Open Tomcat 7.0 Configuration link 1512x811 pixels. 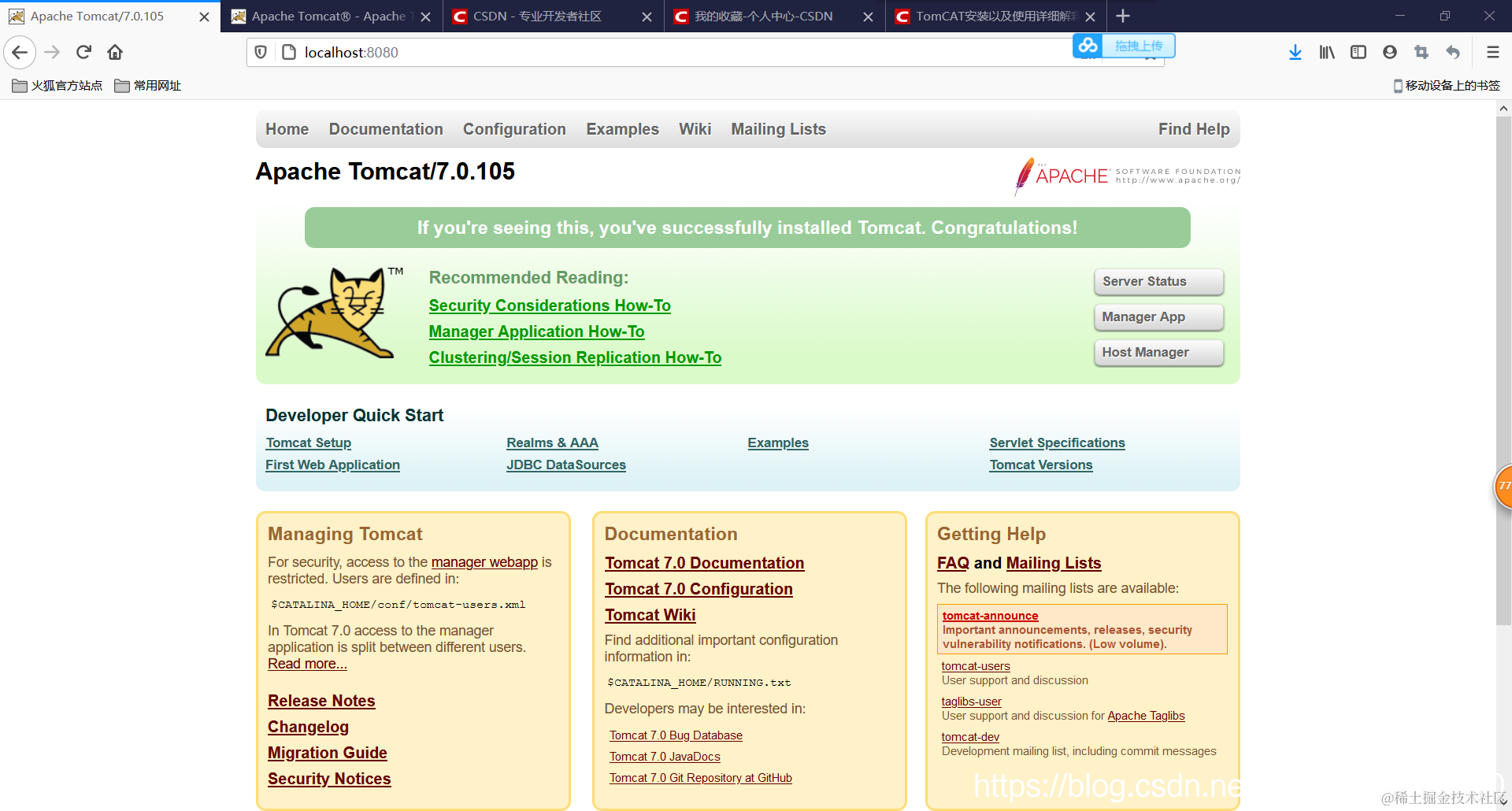pos(699,589)
